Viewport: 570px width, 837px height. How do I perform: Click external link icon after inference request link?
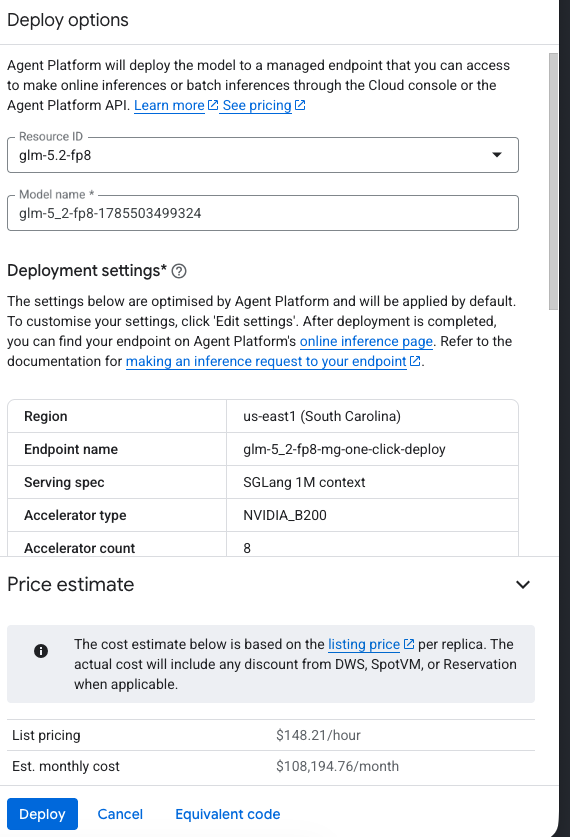(x=415, y=361)
